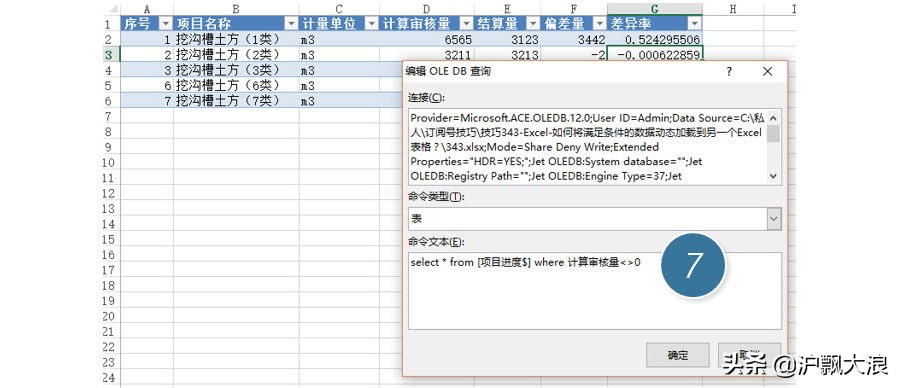This screenshot has height=388, width=900.
Task: Click the help question mark in dialog title
Action: pos(729,72)
